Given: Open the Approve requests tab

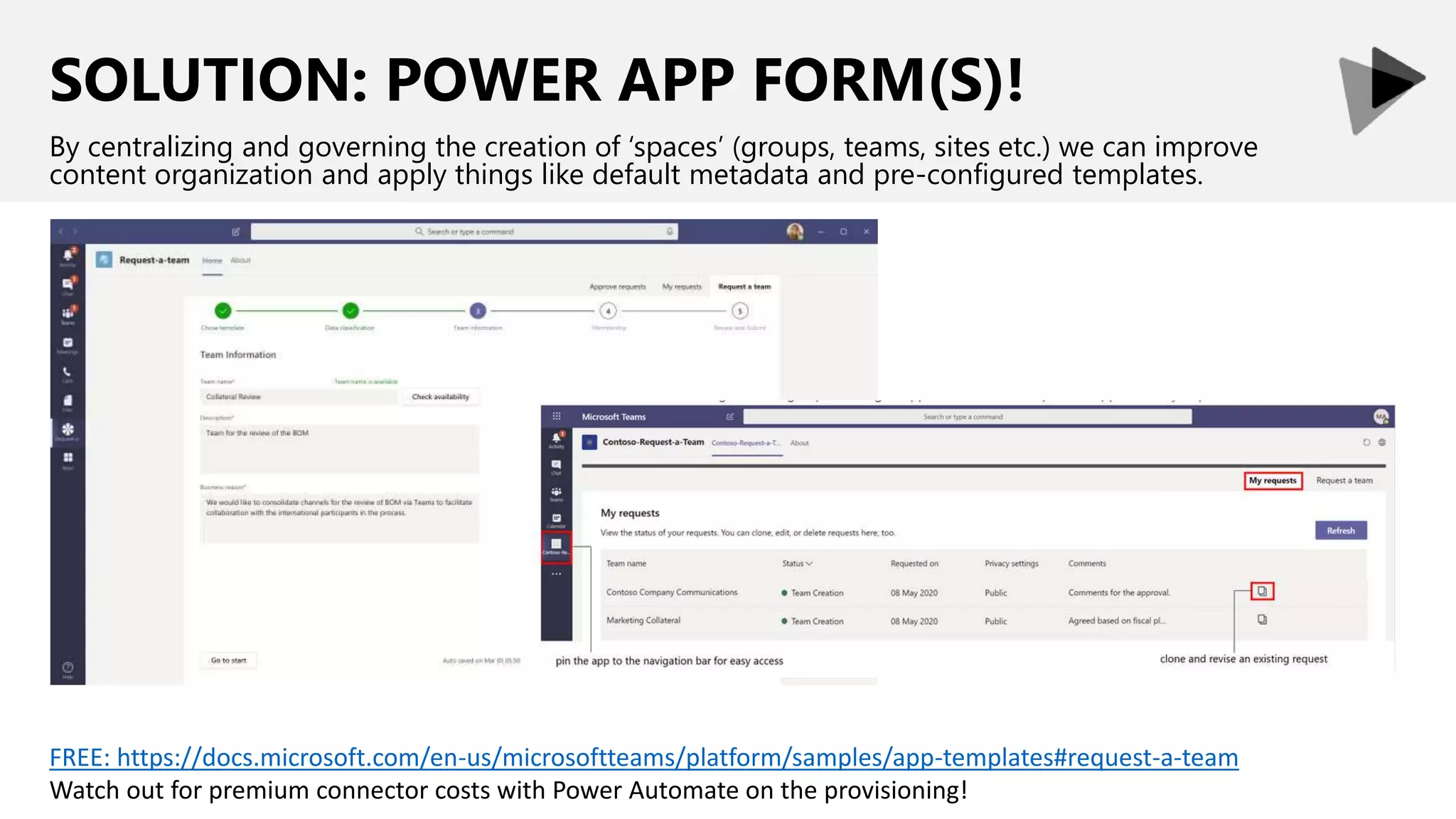Looking at the screenshot, I should pyautogui.click(x=618, y=287).
